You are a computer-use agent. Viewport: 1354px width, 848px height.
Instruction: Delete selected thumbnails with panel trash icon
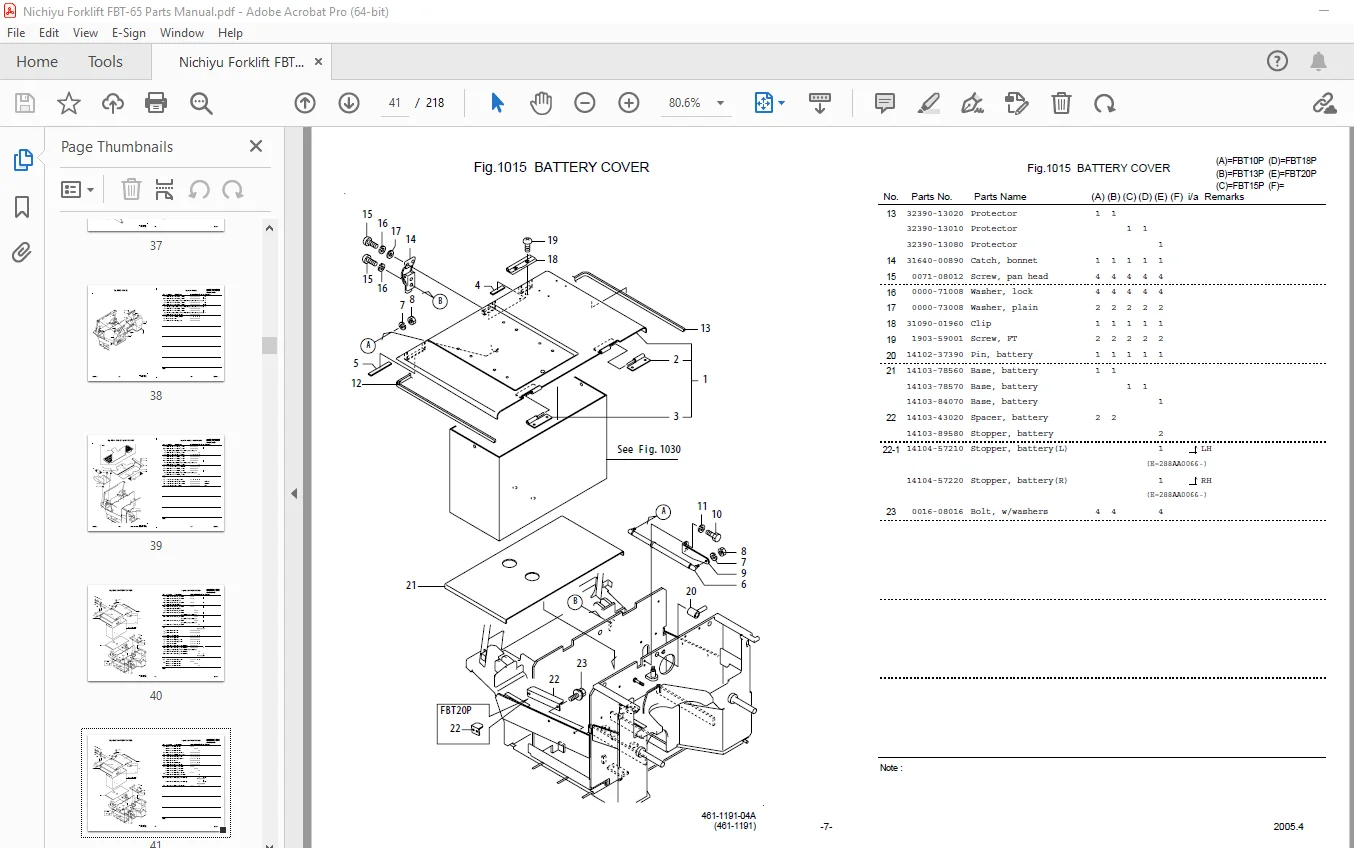(x=131, y=189)
